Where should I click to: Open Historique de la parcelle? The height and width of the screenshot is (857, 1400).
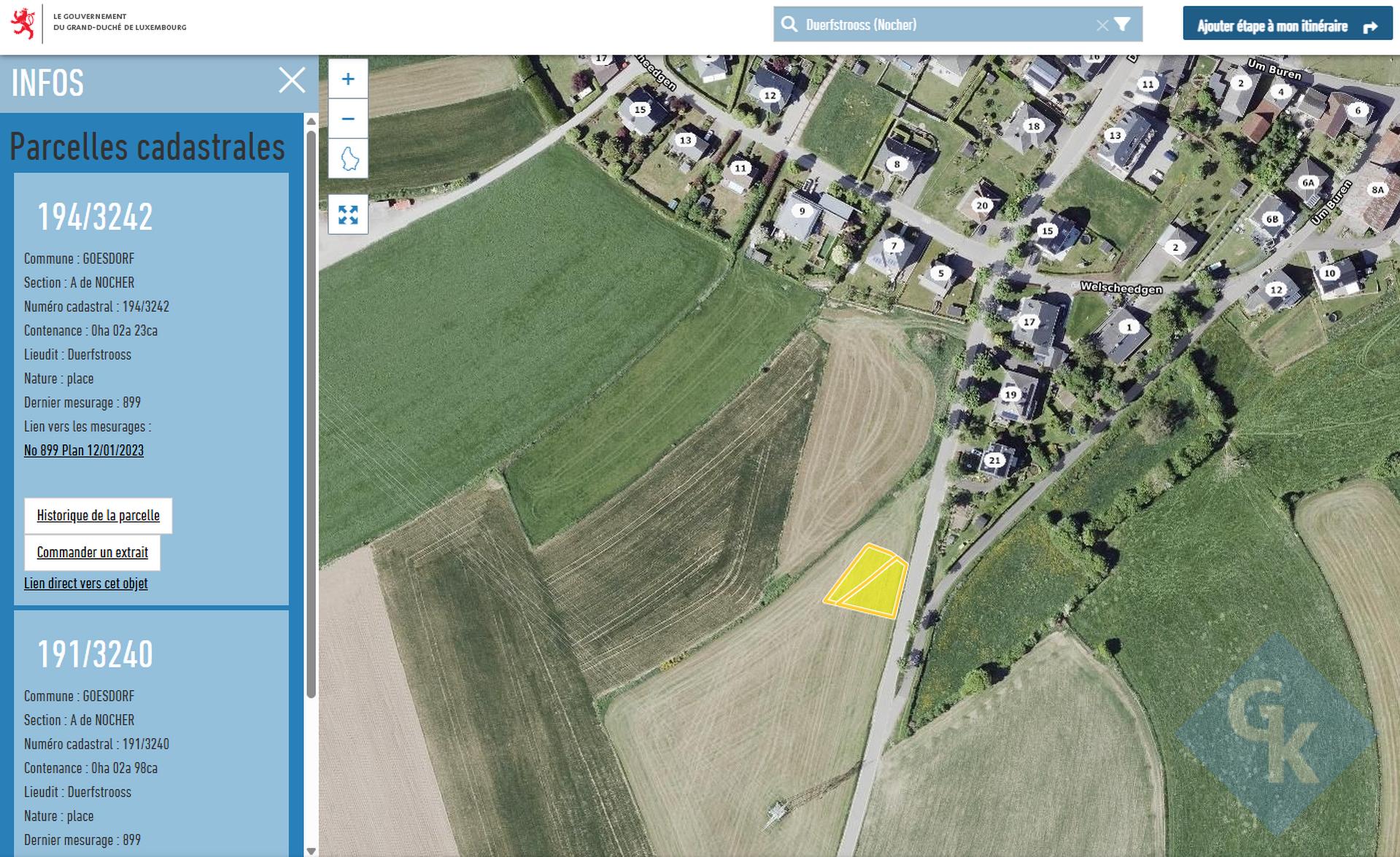pos(98,516)
